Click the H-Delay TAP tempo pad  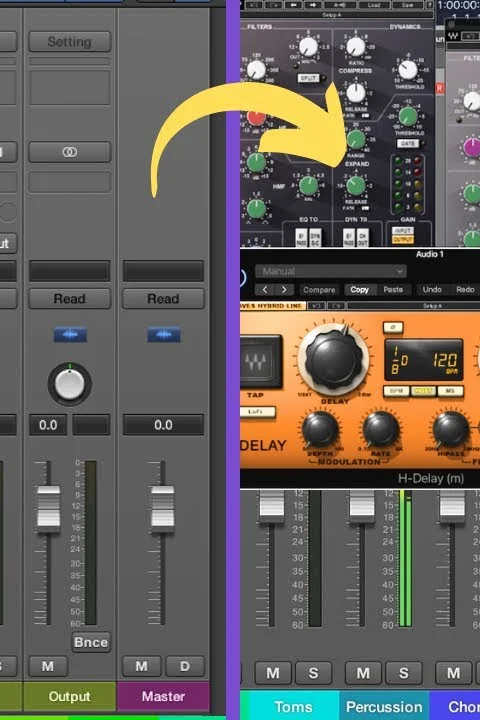tap(261, 362)
